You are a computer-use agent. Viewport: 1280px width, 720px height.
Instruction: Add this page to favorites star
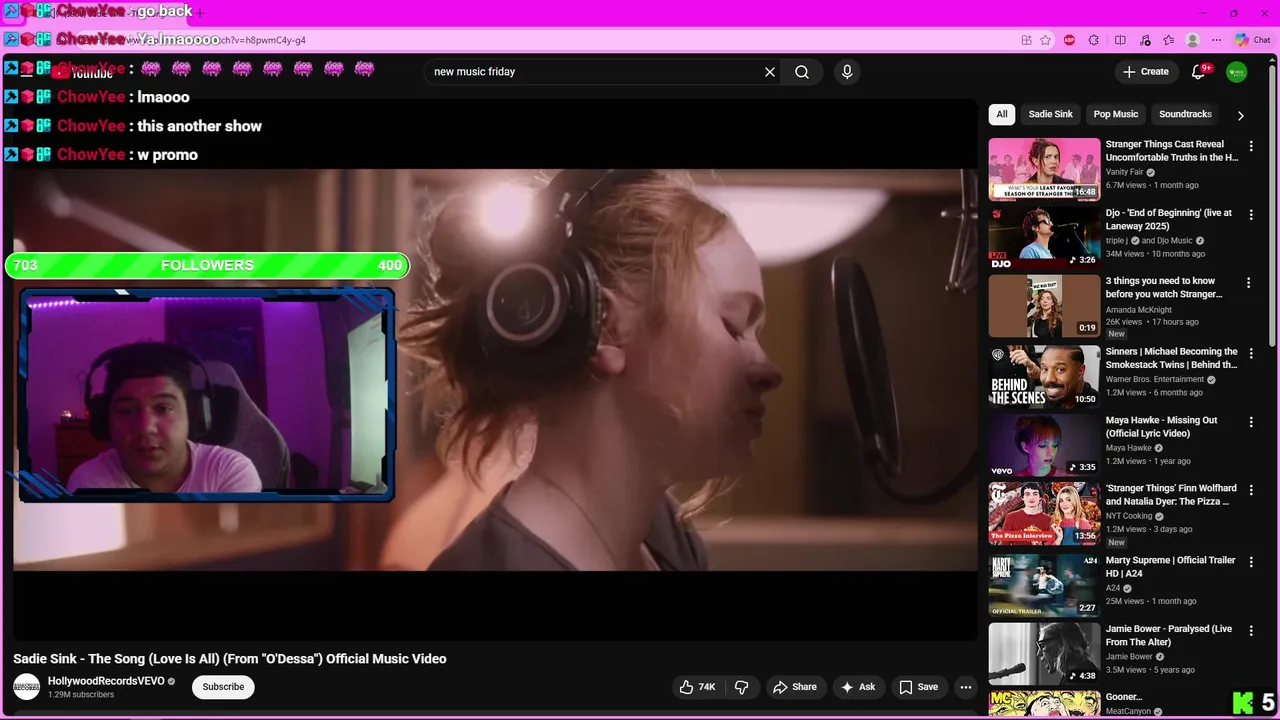(x=1045, y=40)
